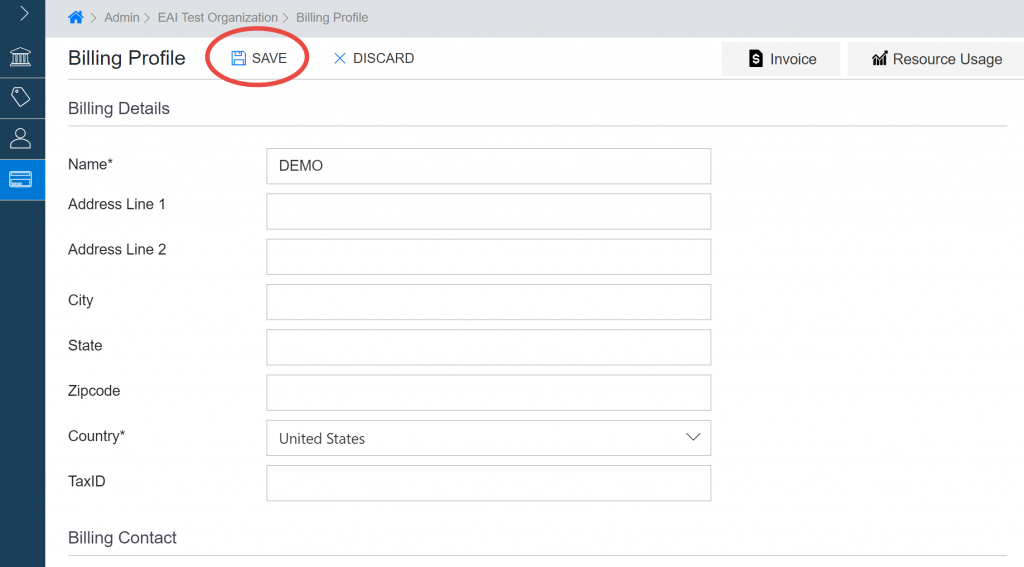Click into the City input field
Viewport: 1024px width, 567px height.
click(x=488, y=302)
